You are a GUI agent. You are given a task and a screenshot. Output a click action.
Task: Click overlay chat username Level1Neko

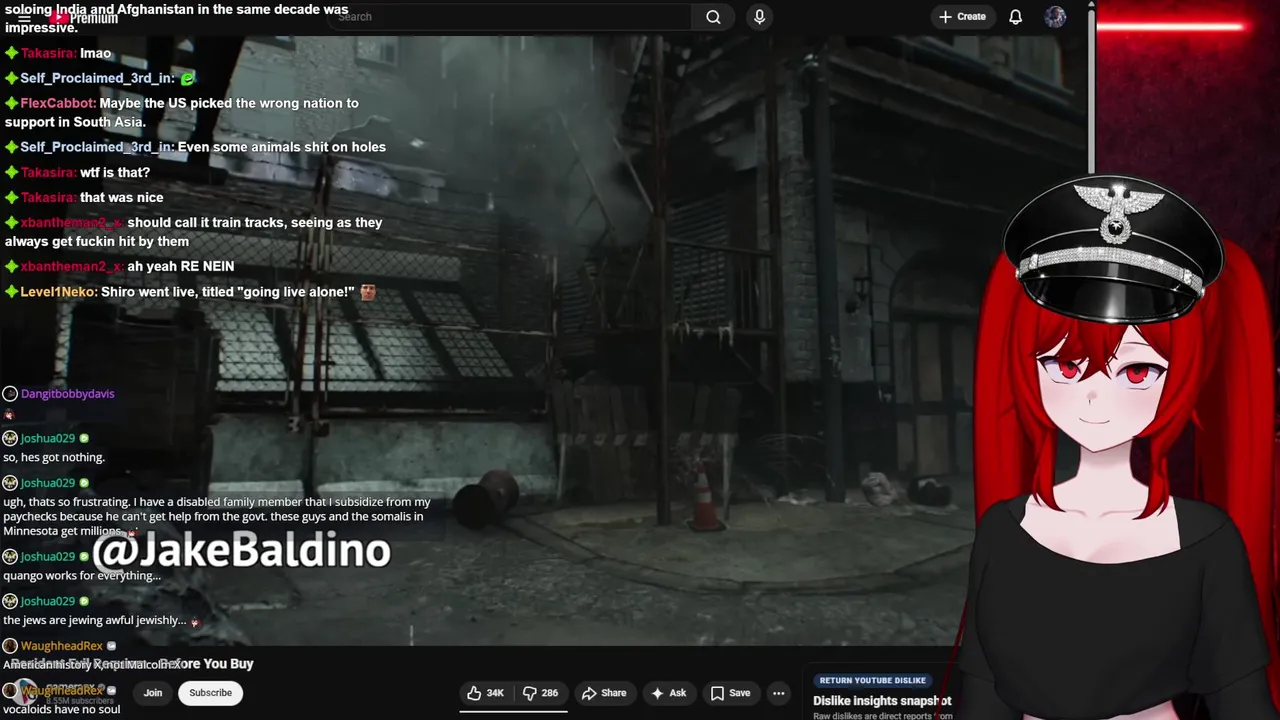[x=59, y=292]
